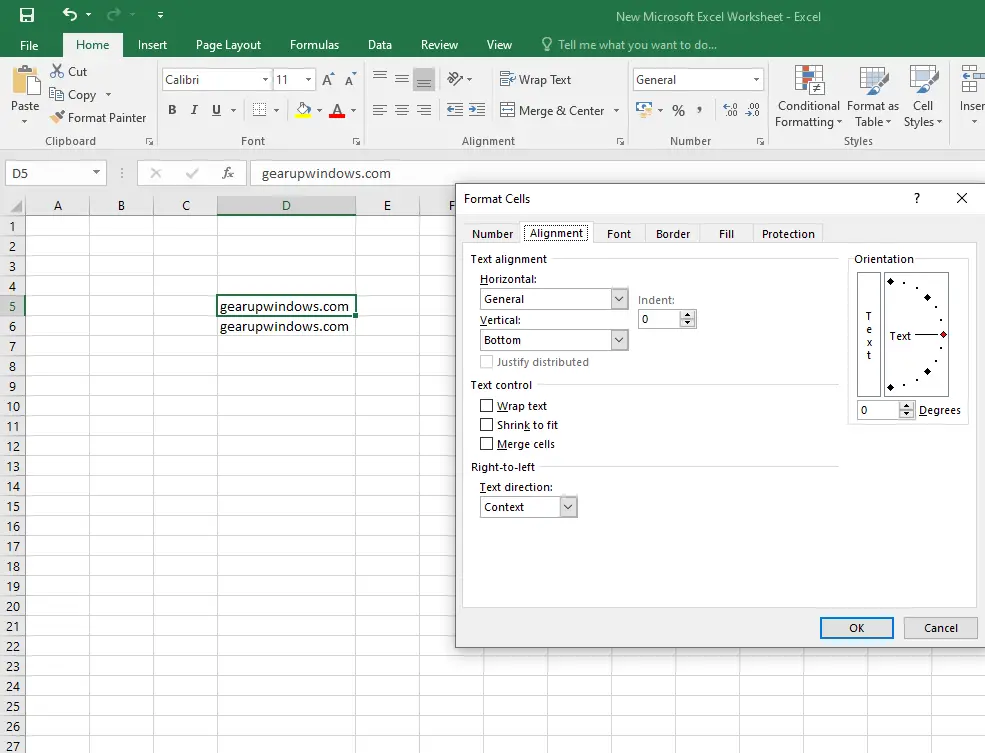This screenshot has height=753, width=985.
Task: Click the Fill Color yellow bucket
Action: click(303, 111)
